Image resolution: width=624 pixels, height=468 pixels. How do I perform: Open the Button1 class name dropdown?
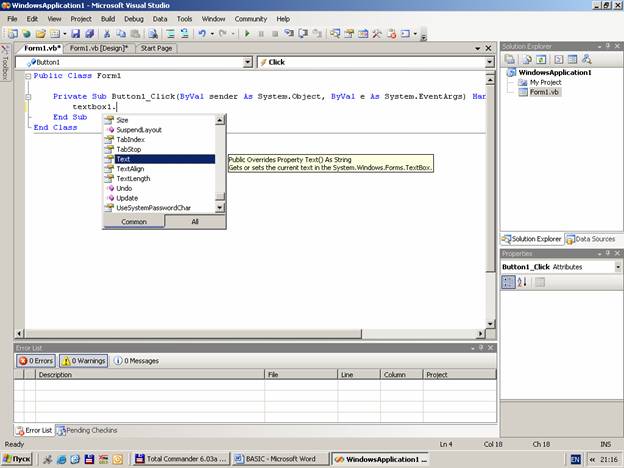pos(248,62)
